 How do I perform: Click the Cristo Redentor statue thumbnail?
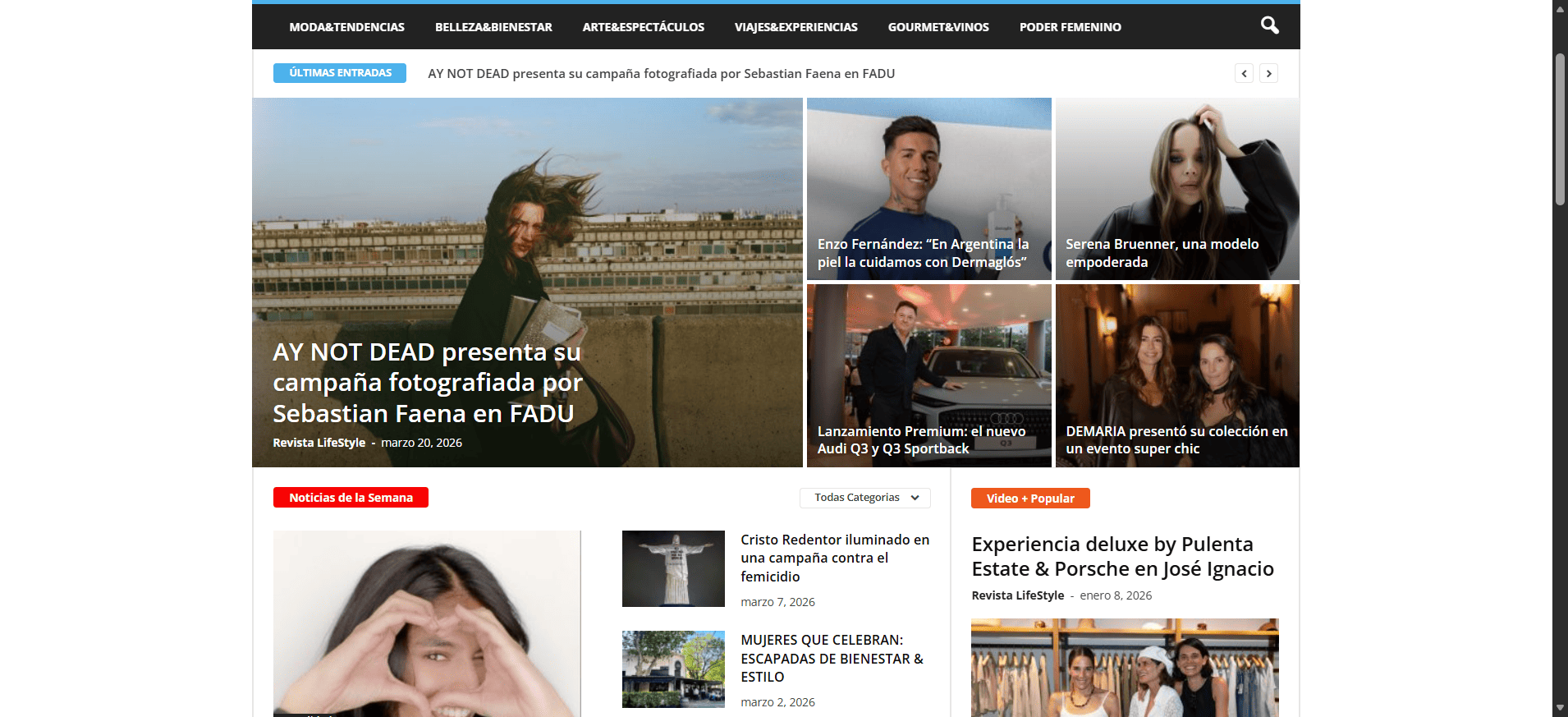coord(673,568)
